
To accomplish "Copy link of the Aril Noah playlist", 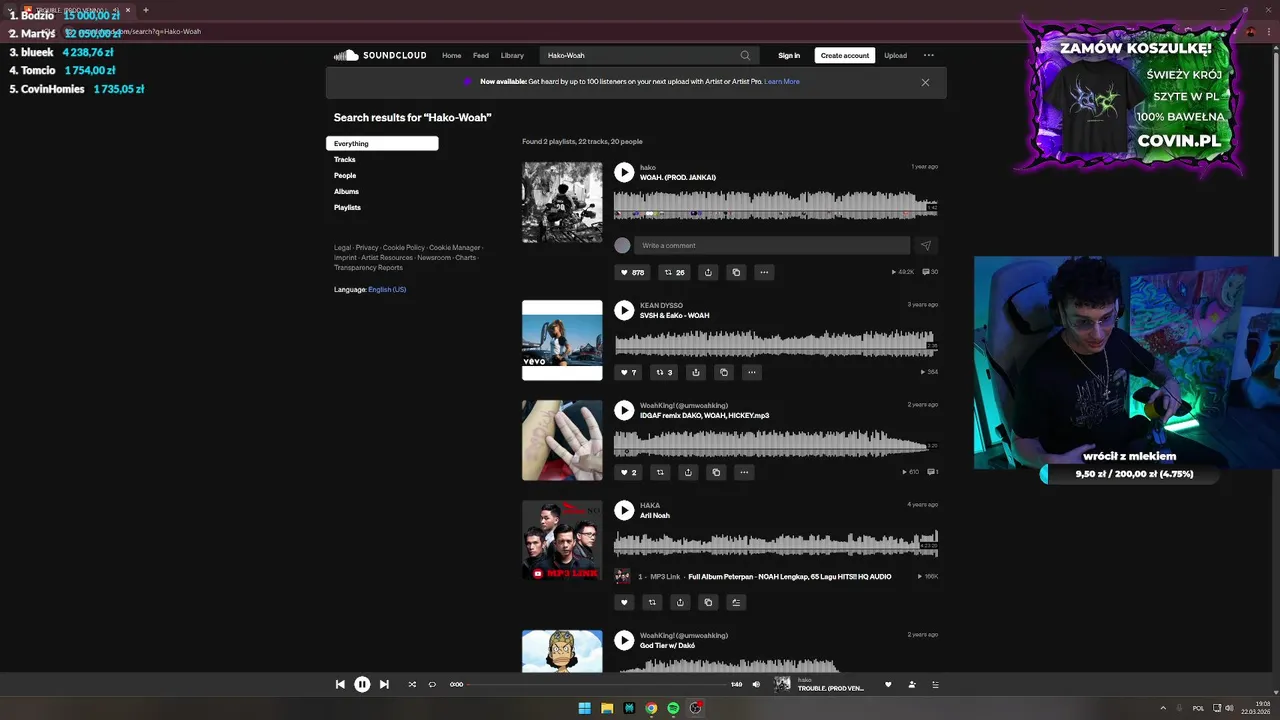I will tap(709, 602).
